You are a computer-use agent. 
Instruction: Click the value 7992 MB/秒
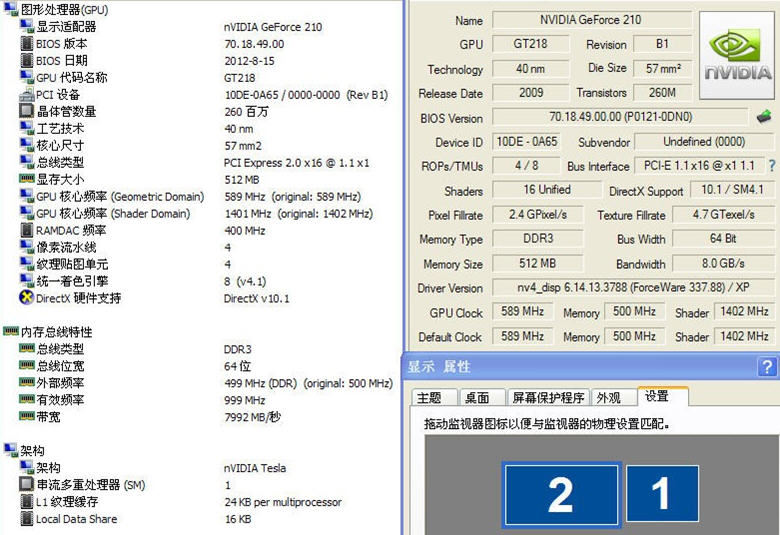[252, 417]
